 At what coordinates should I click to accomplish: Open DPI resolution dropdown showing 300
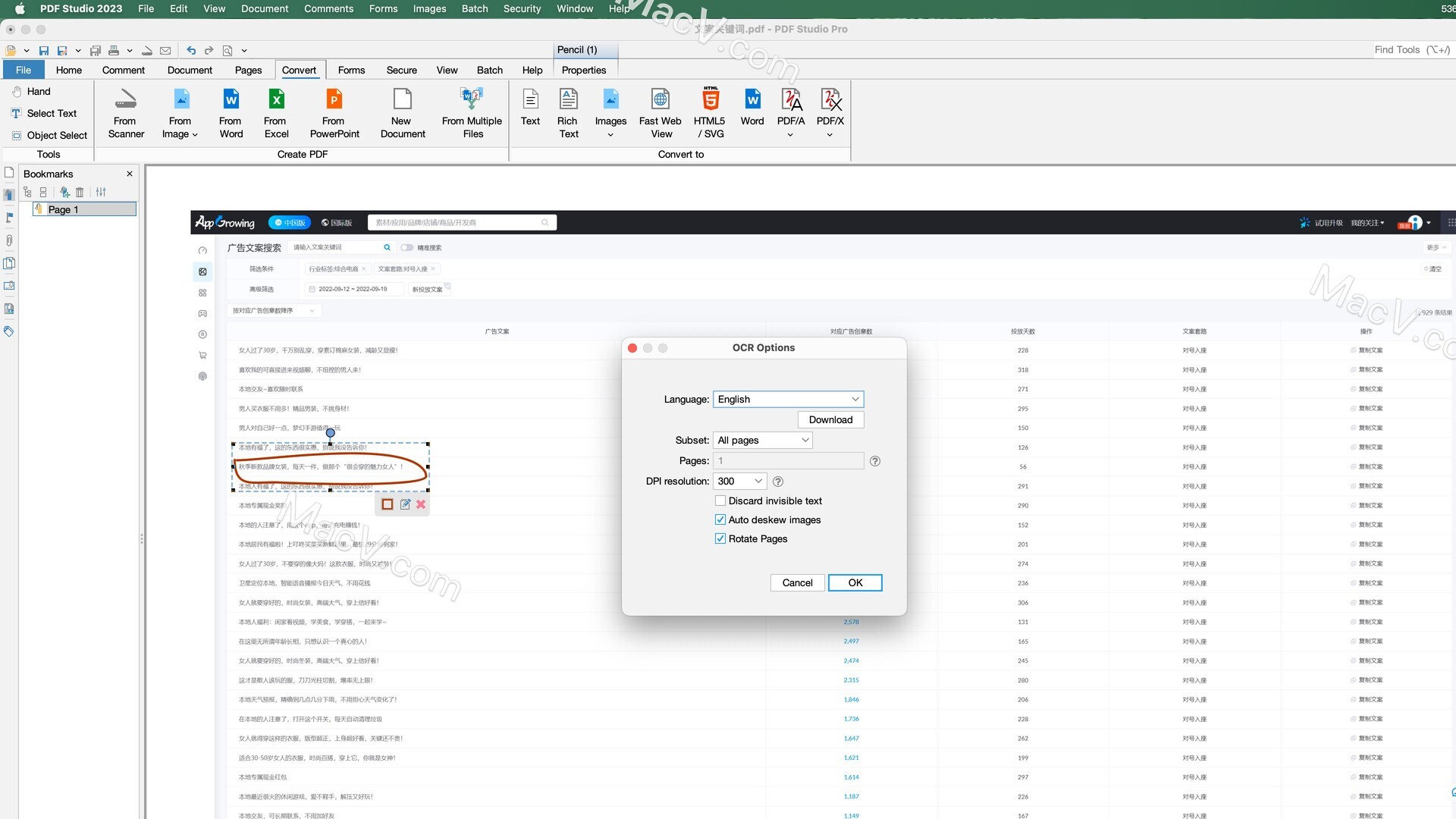(740, 481)
